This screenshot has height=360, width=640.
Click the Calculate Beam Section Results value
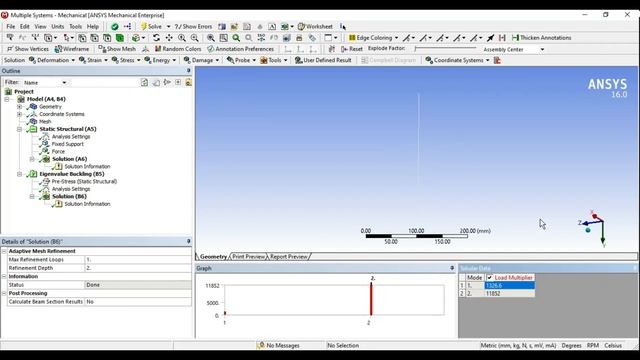pyautogui.click(x=138, y=302)
